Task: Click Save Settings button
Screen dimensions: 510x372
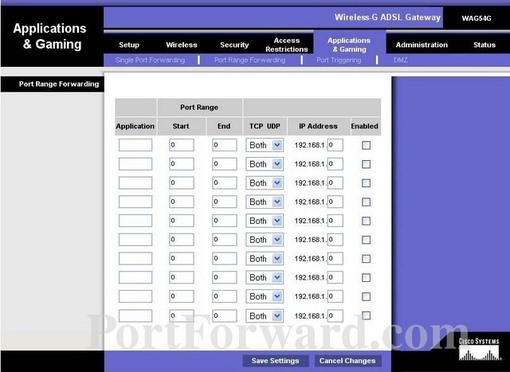Action: (275, 361)
